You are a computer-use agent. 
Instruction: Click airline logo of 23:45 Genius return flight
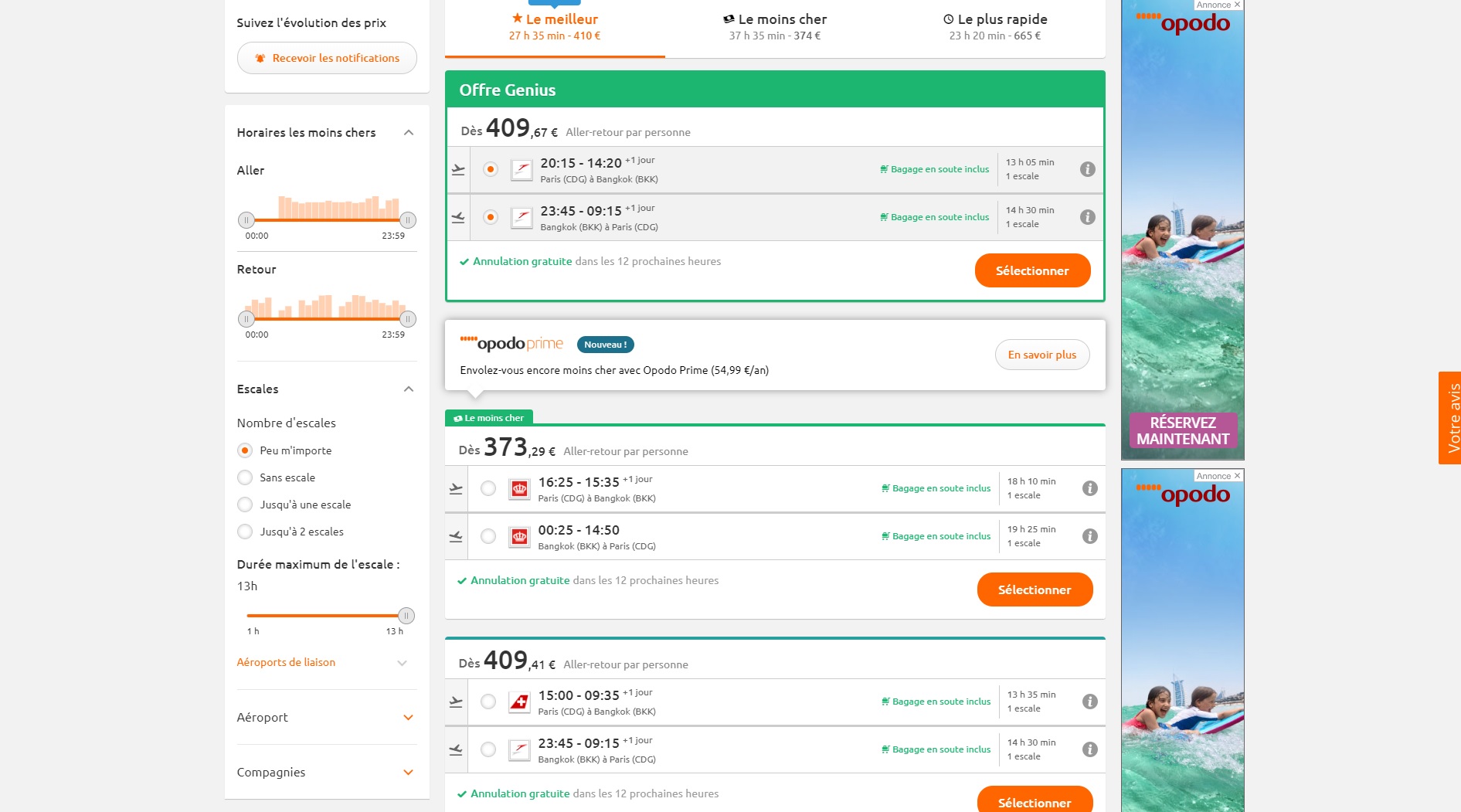pos(522,218)
